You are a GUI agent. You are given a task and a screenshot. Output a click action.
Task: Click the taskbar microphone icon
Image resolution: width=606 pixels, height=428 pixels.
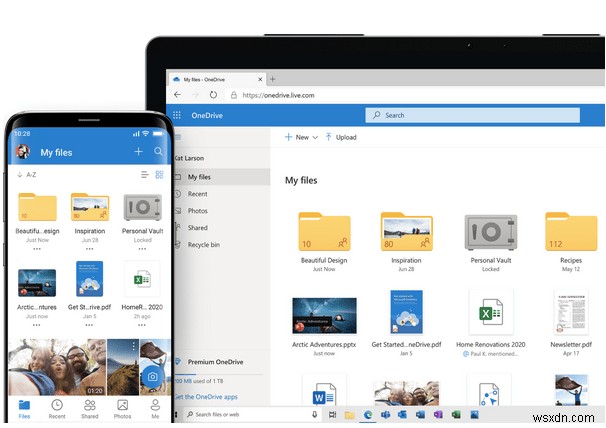[x=315, y=414]
